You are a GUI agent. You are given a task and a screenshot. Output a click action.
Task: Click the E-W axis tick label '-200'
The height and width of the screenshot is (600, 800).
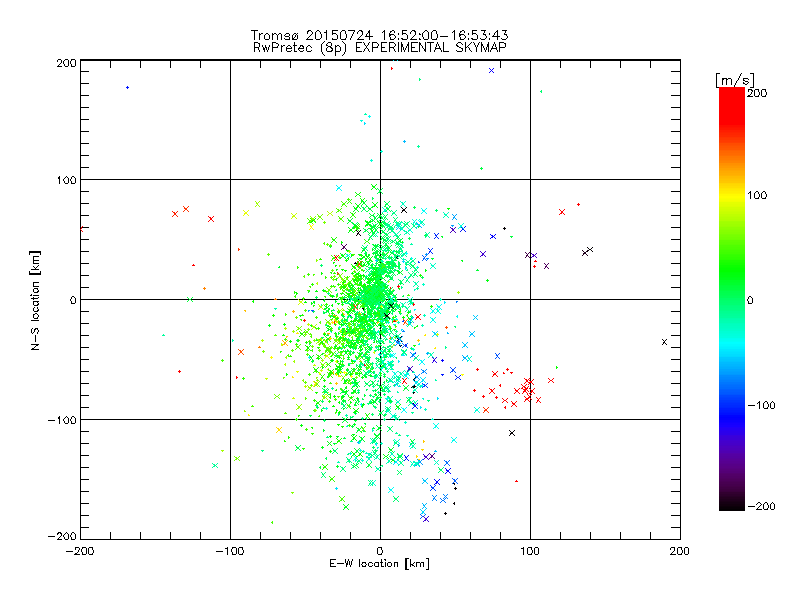(80, 551)
